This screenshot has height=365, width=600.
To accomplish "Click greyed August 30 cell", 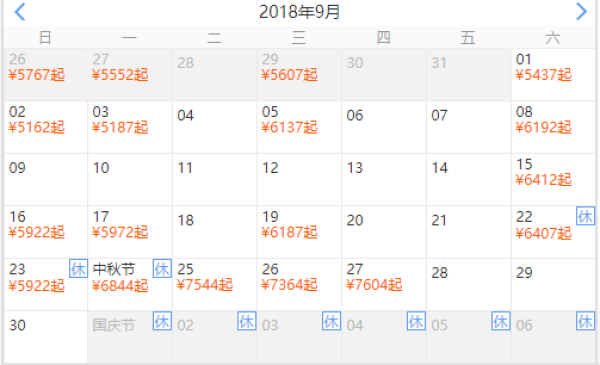I will (384, 75).
